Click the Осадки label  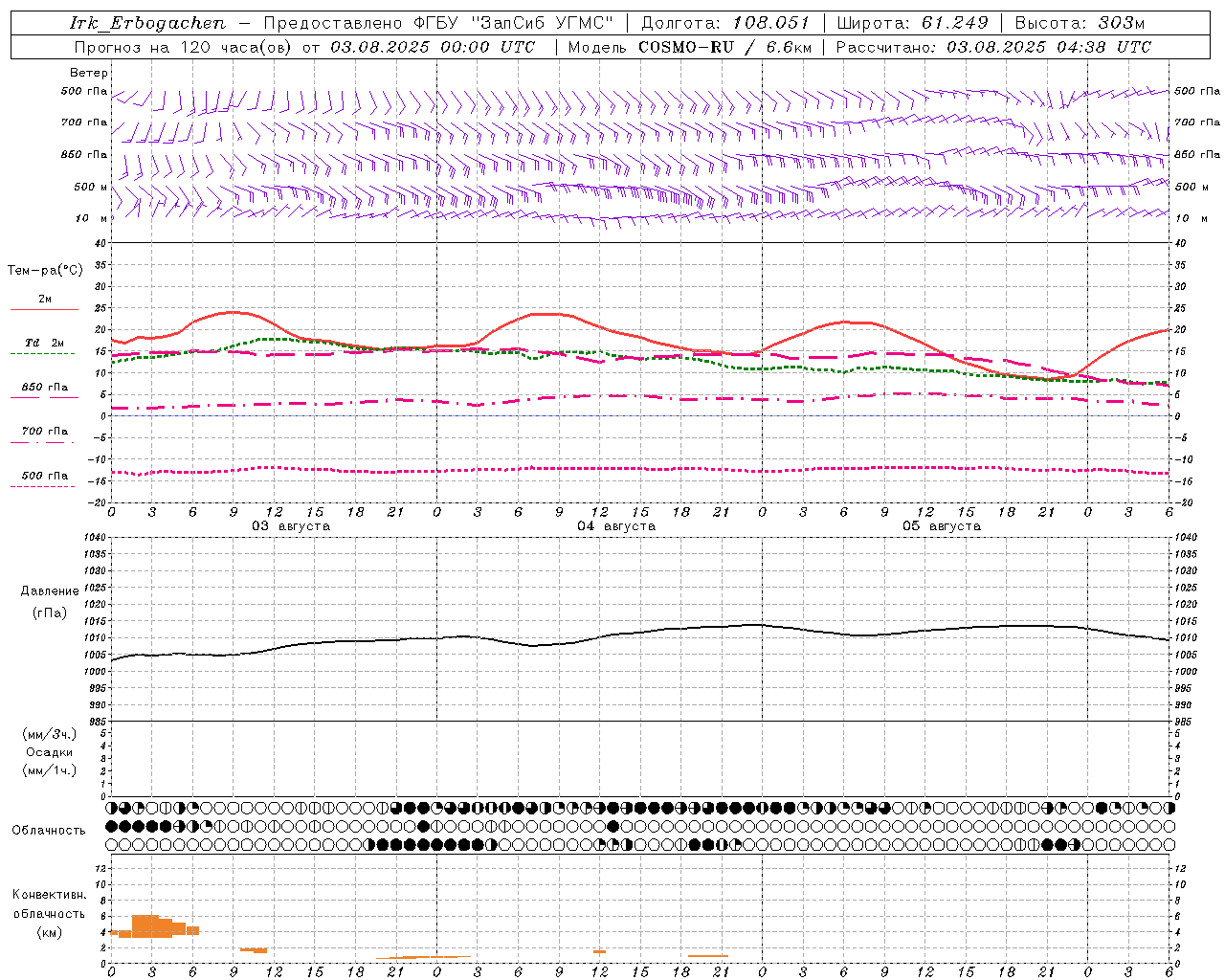click(x=50, y=752)
